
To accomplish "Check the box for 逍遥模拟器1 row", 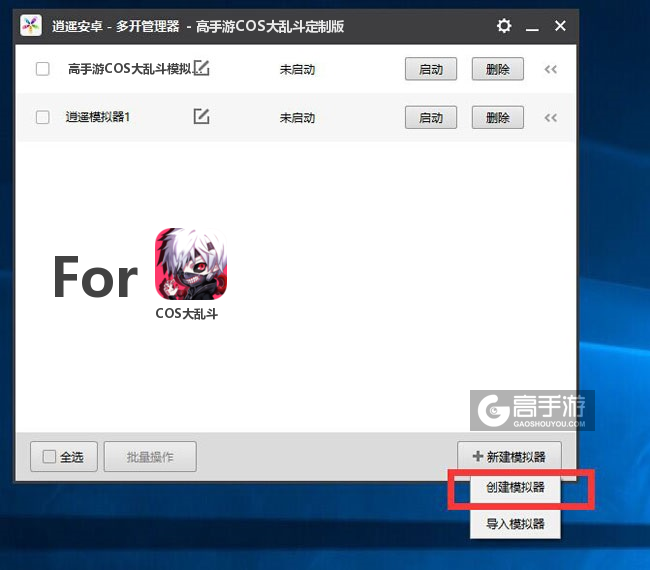I will coord(43,117).
